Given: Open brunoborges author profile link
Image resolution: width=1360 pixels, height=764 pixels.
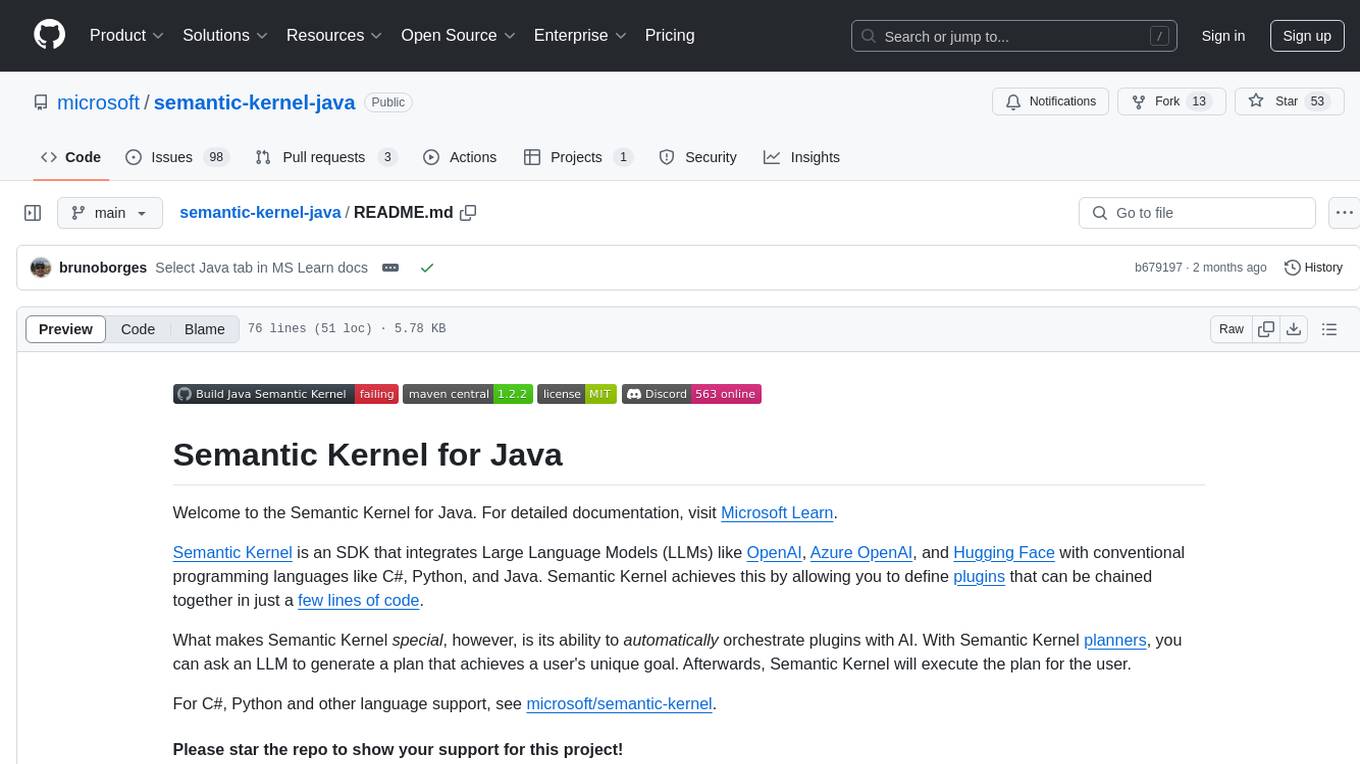Looking at the screenshot, I should (103, 268).
